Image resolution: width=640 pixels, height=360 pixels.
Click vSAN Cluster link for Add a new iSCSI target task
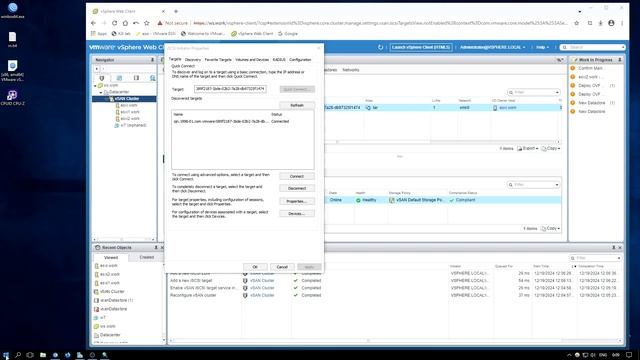tap(262, 281)
